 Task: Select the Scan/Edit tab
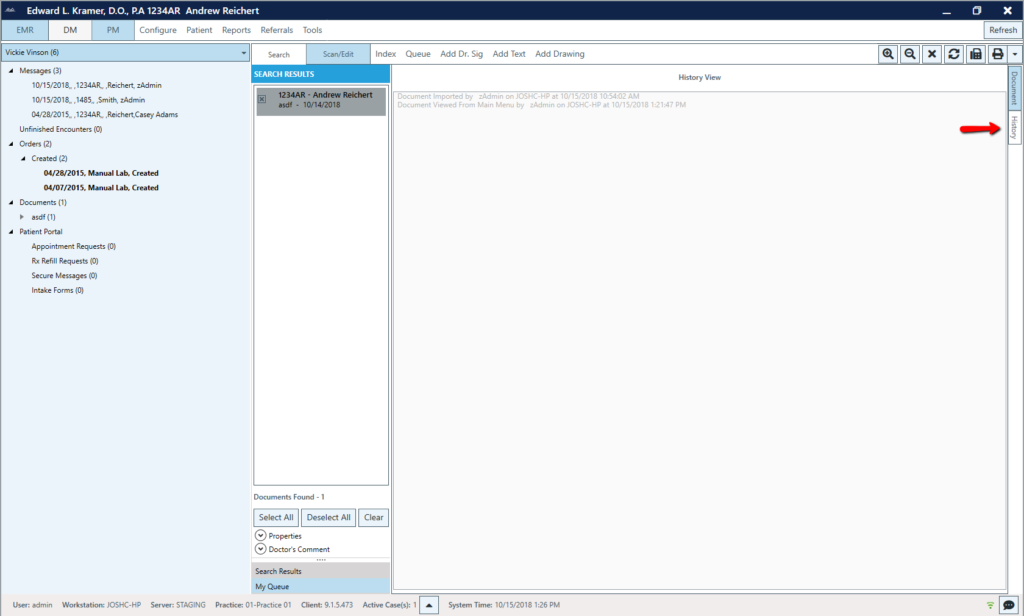point(338,54)
